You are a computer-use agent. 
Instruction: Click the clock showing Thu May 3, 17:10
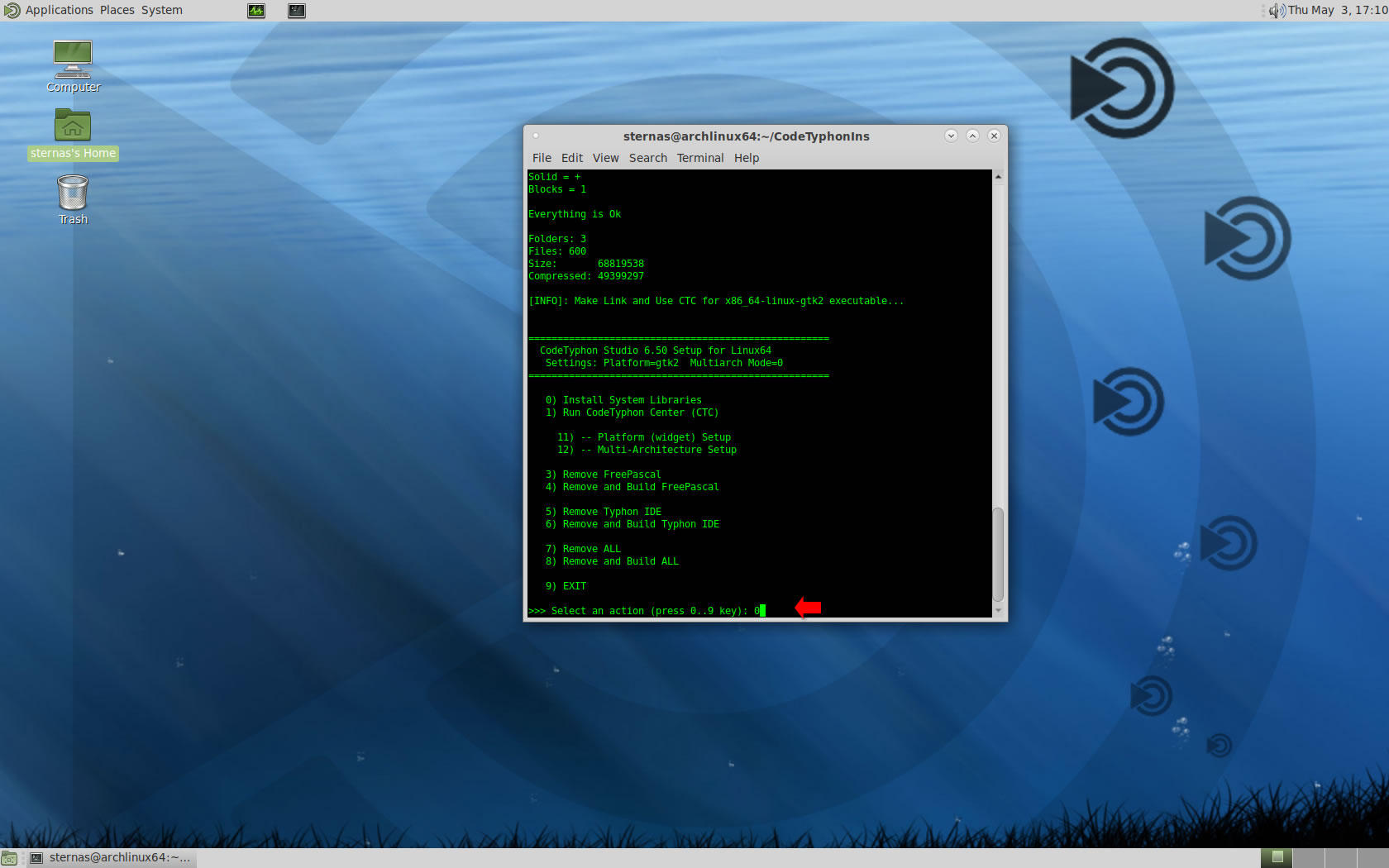(x=1338, y=10)
